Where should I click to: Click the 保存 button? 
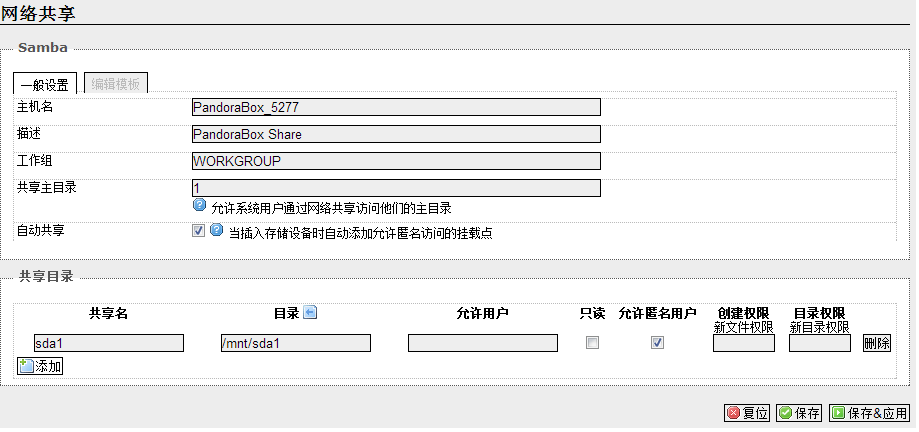pos(799,413)
